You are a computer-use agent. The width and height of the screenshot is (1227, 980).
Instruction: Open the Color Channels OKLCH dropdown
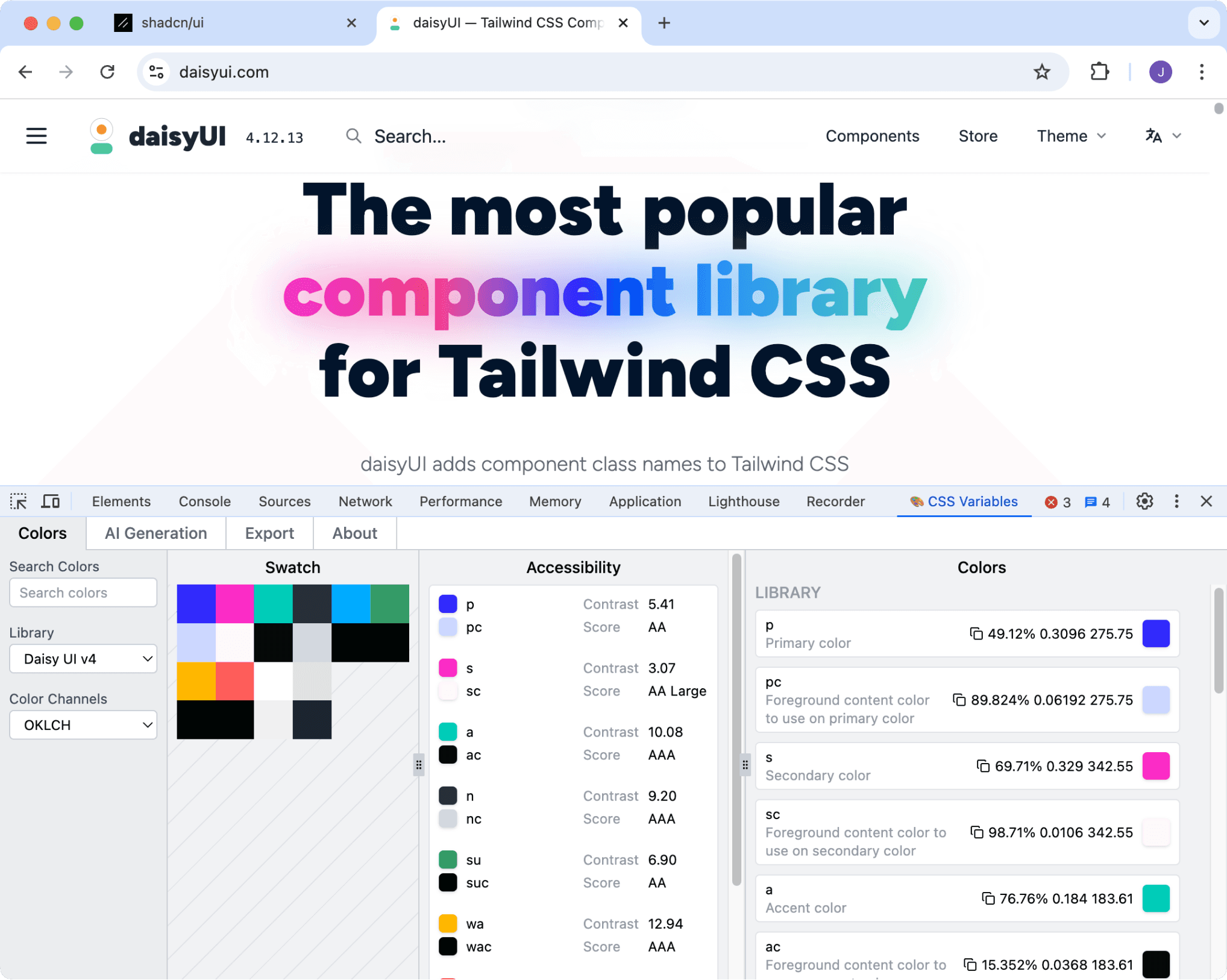pyautogui.click(x=84, y=725)
